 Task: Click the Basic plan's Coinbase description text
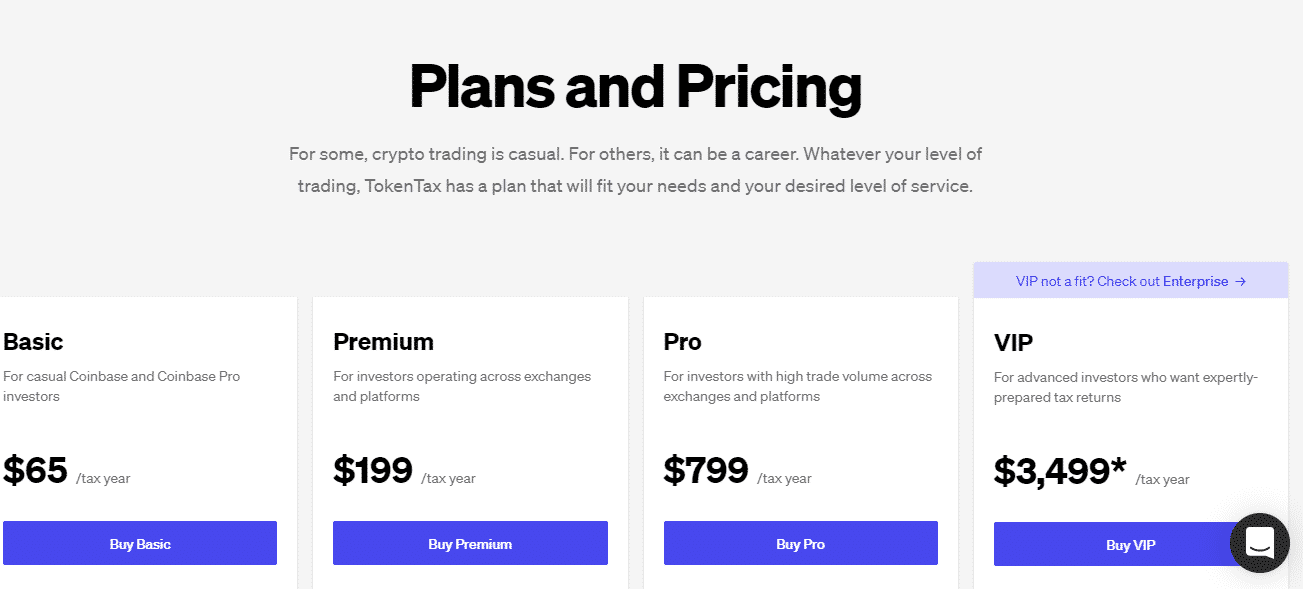[x=122, y=387]
